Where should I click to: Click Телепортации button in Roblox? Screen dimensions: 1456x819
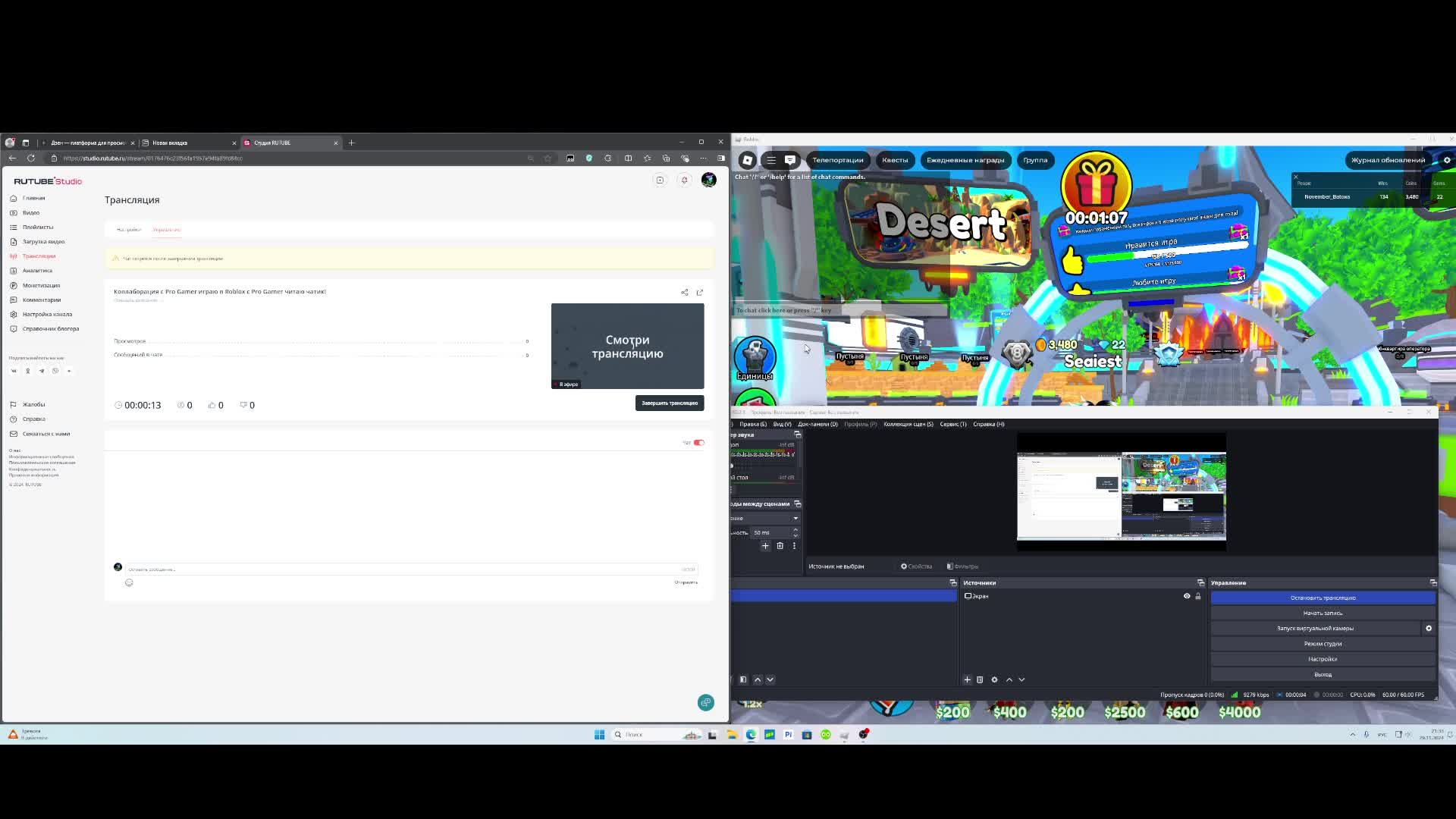(838, 160)
